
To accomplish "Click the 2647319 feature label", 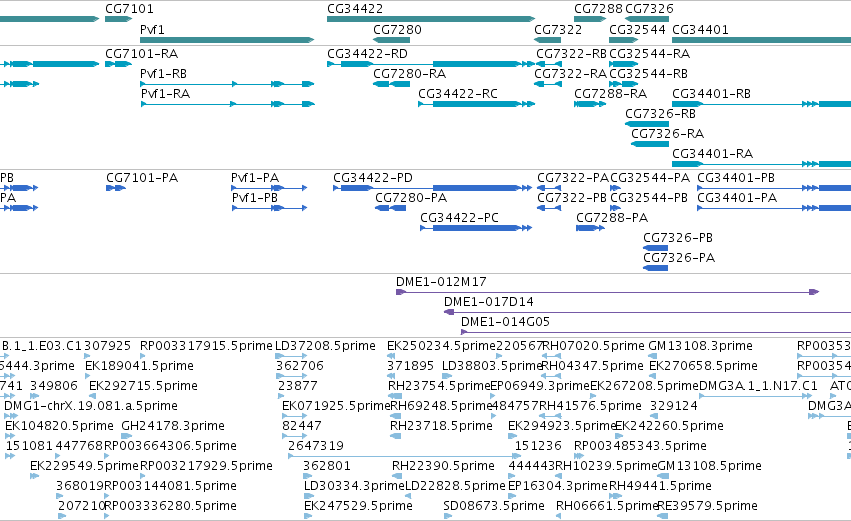I will [316, 447].
